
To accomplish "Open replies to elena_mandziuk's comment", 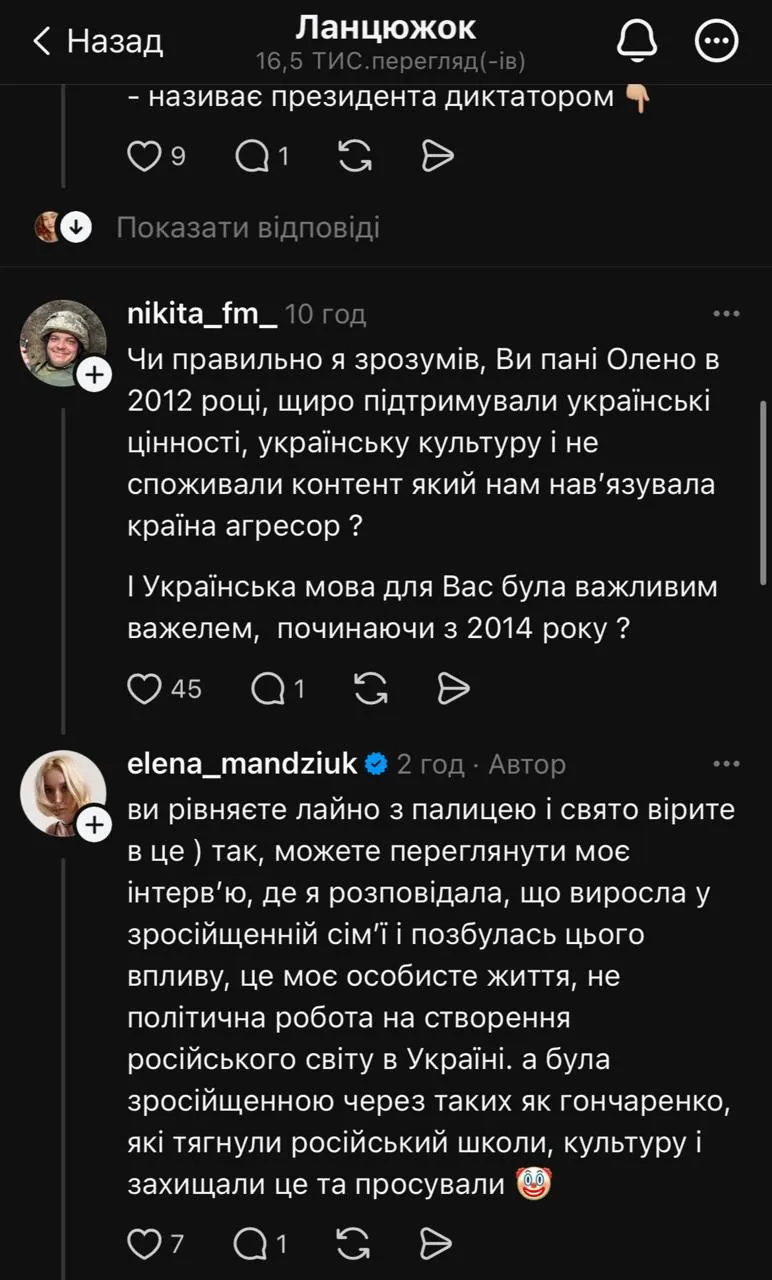I will pyautogui.click(x=249, y=1244).
